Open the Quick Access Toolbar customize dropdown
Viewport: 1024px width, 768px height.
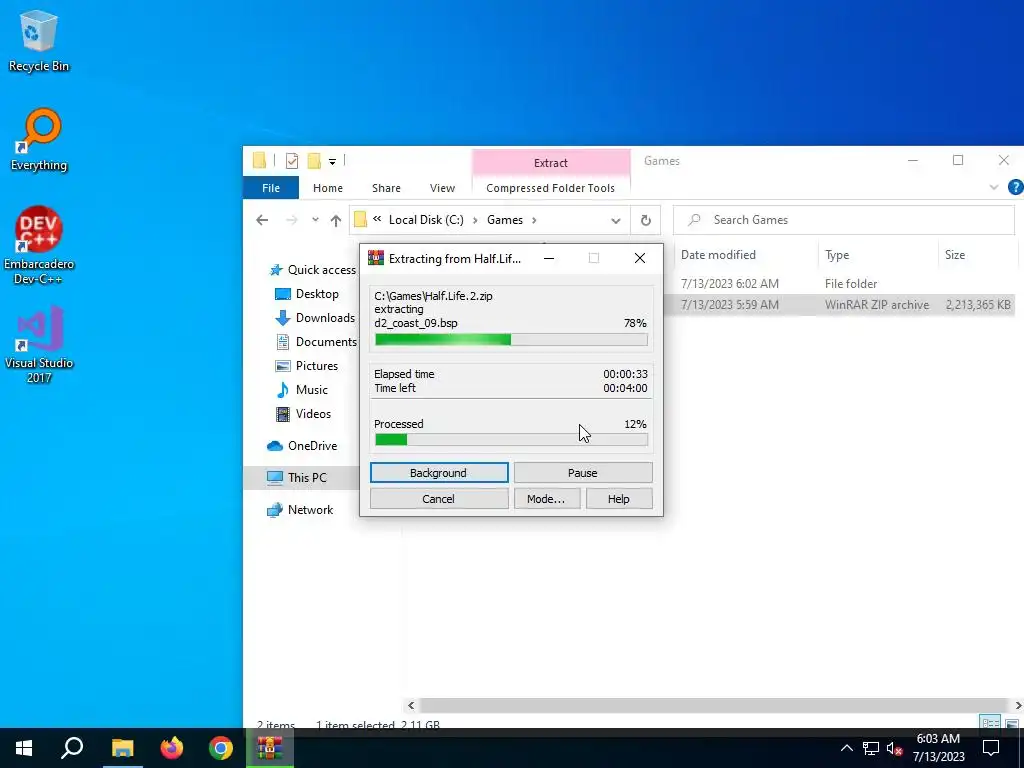click(332, 161)
